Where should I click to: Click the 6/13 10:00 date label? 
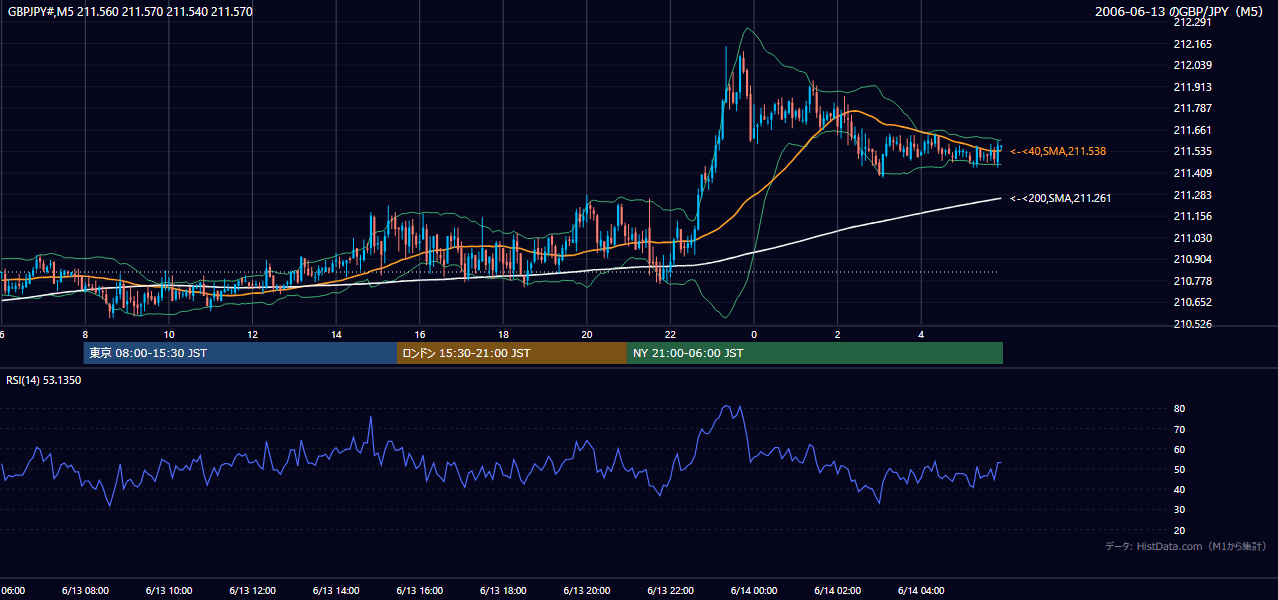coord(169,590)
